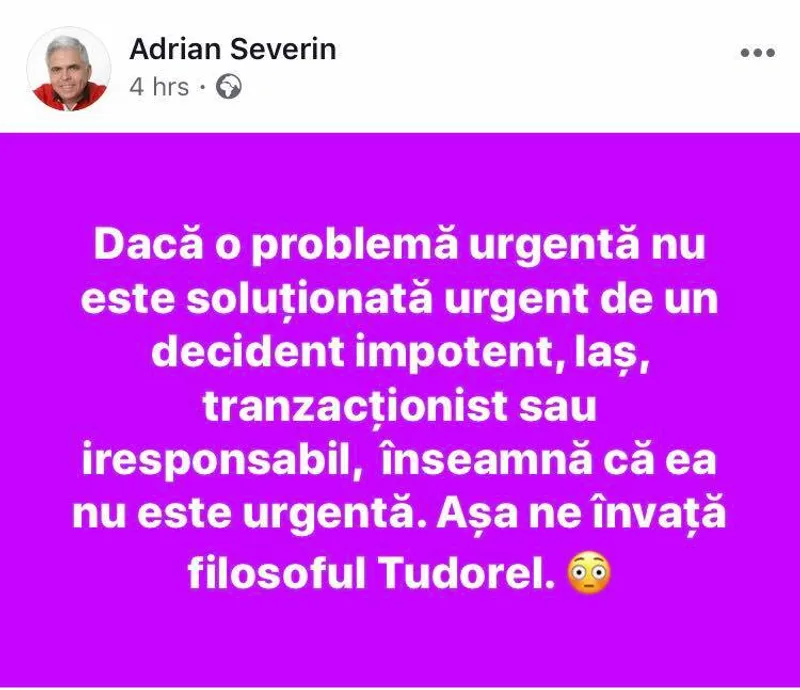Click the line 'decident impotent, laș,'

pos(399,352)
